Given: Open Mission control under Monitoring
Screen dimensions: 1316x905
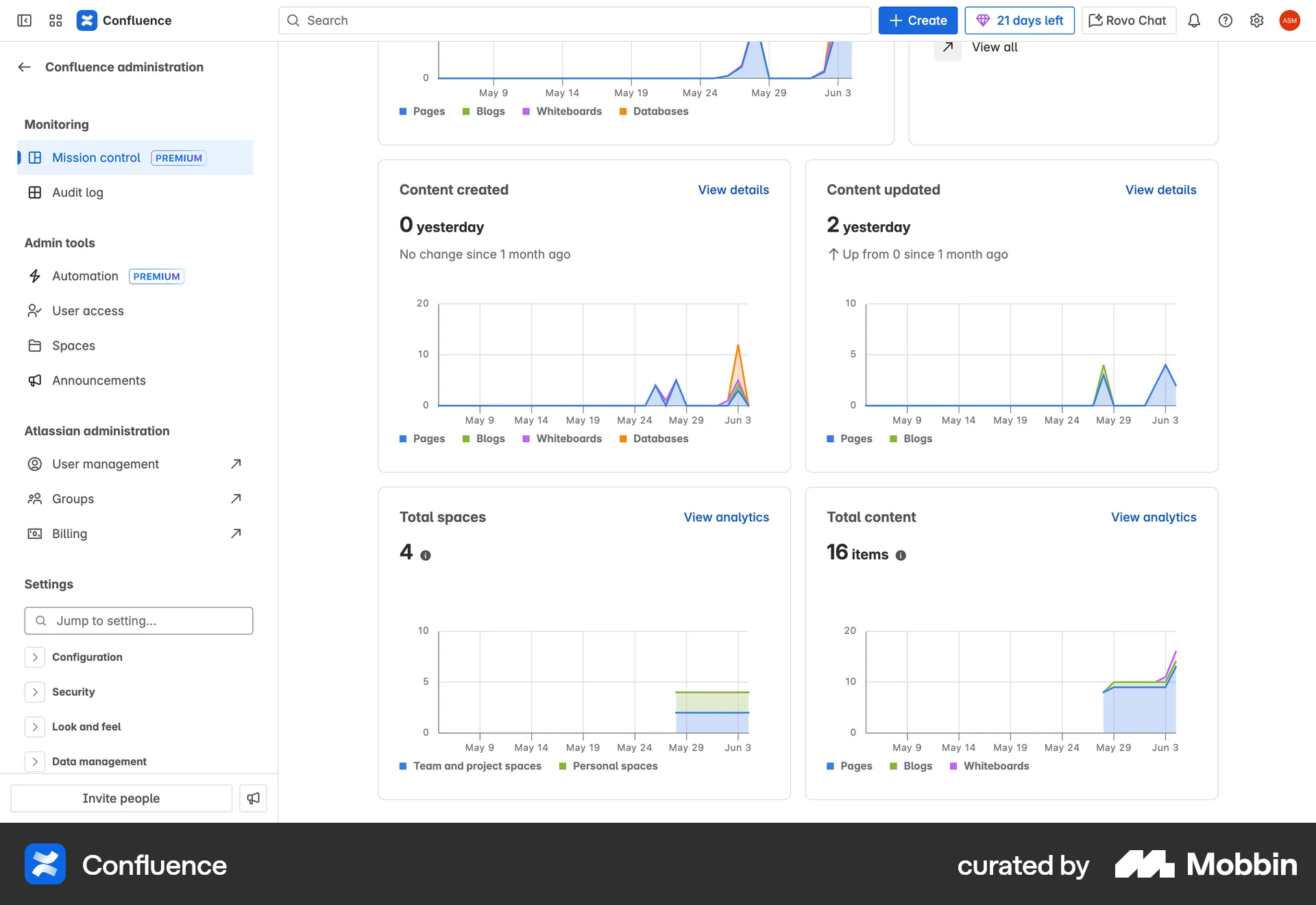Looking at the screenshot, I should pos(96,158).
